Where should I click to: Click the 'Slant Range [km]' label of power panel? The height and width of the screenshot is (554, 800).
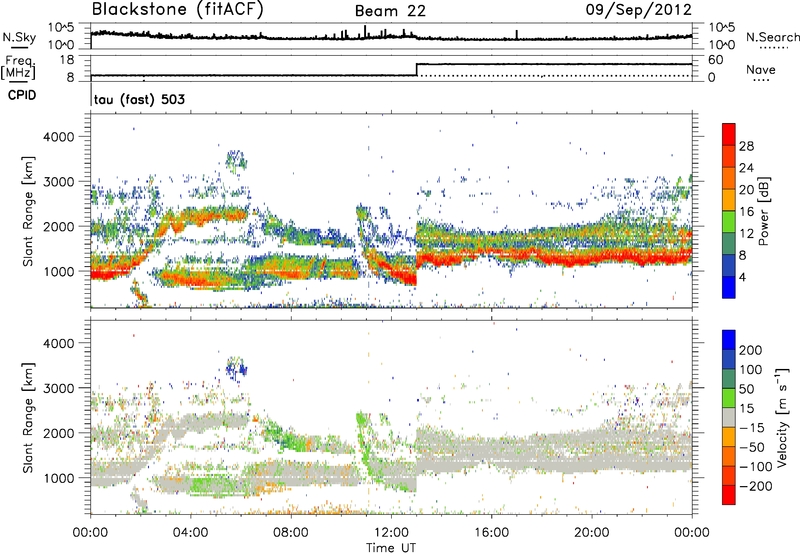coord(28,211)
